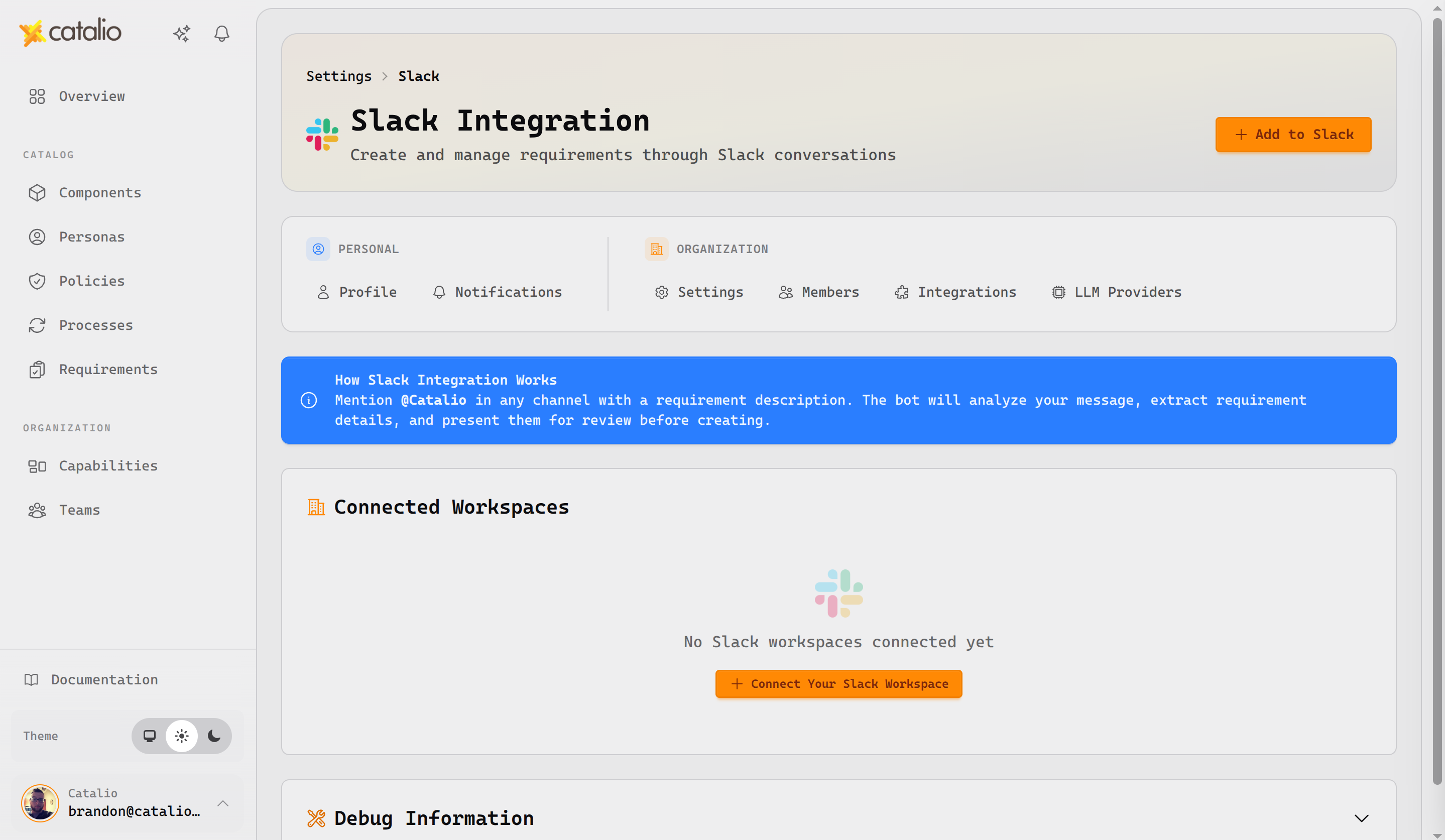Click the Settings breadcrumb link
The image size is (1445, 840).
point(338,76)
